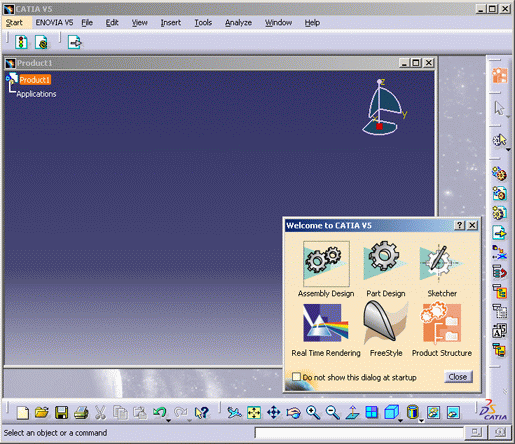Select Real Time Rendering workbench

coord(326,323)
